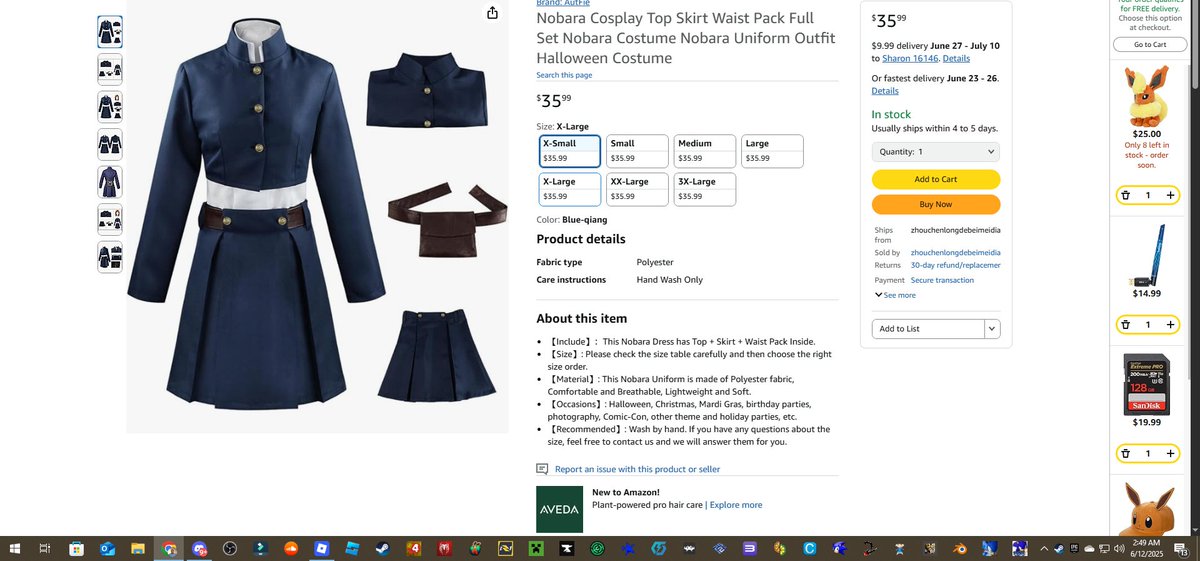Screen dimensions: 1200x561
Task: Click the share icon above the product image
Action: (x=492, y=13)
